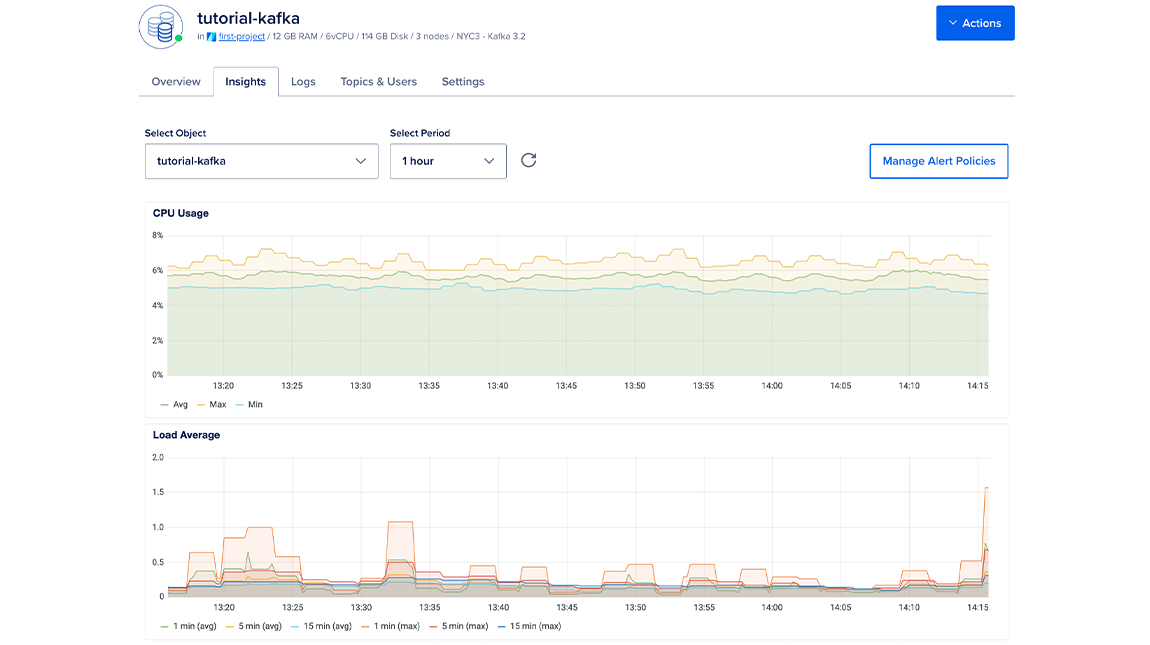Open the Actions dropdown button
The image size is (1150, 645).
click(x=975, y=23)
